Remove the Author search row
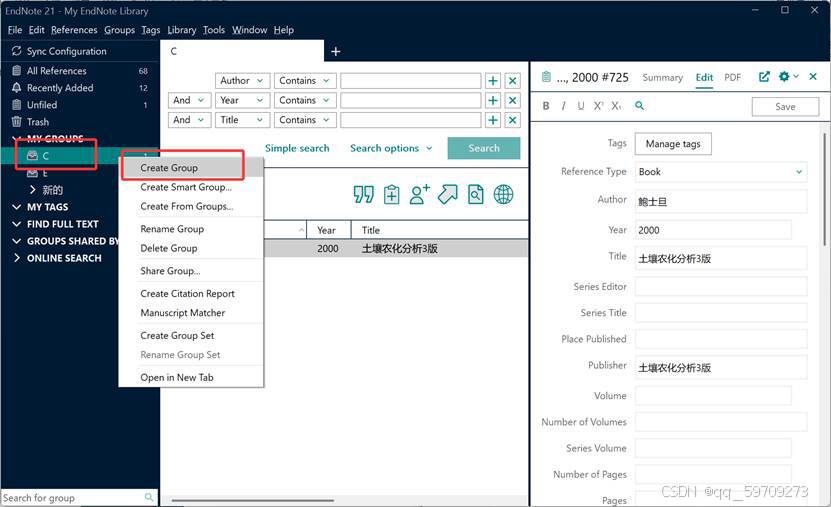This screenshot has height=507, width=831. click(x=512, y=81)
